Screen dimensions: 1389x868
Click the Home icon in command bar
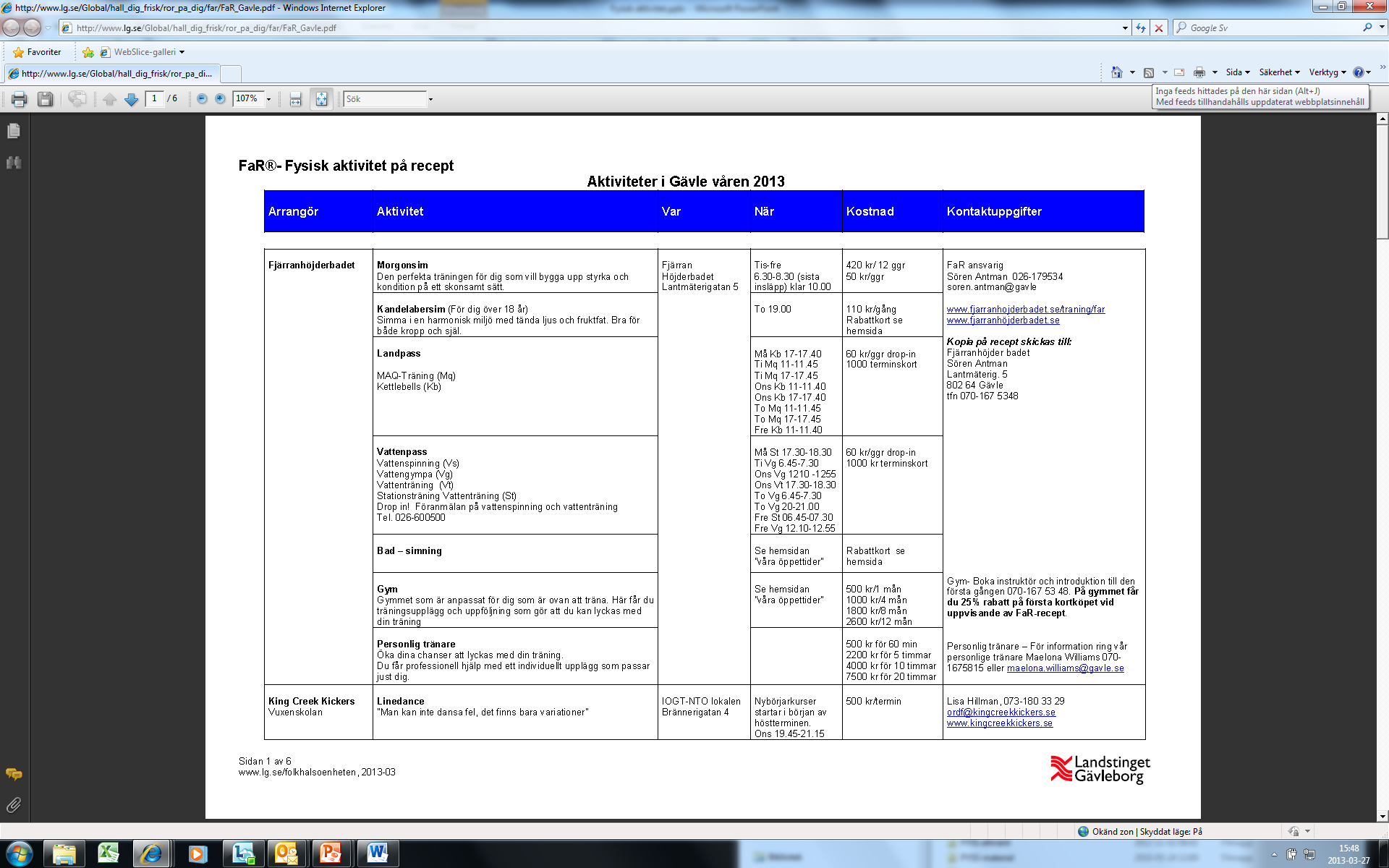pyautogui.click(x=1117, y=72)
